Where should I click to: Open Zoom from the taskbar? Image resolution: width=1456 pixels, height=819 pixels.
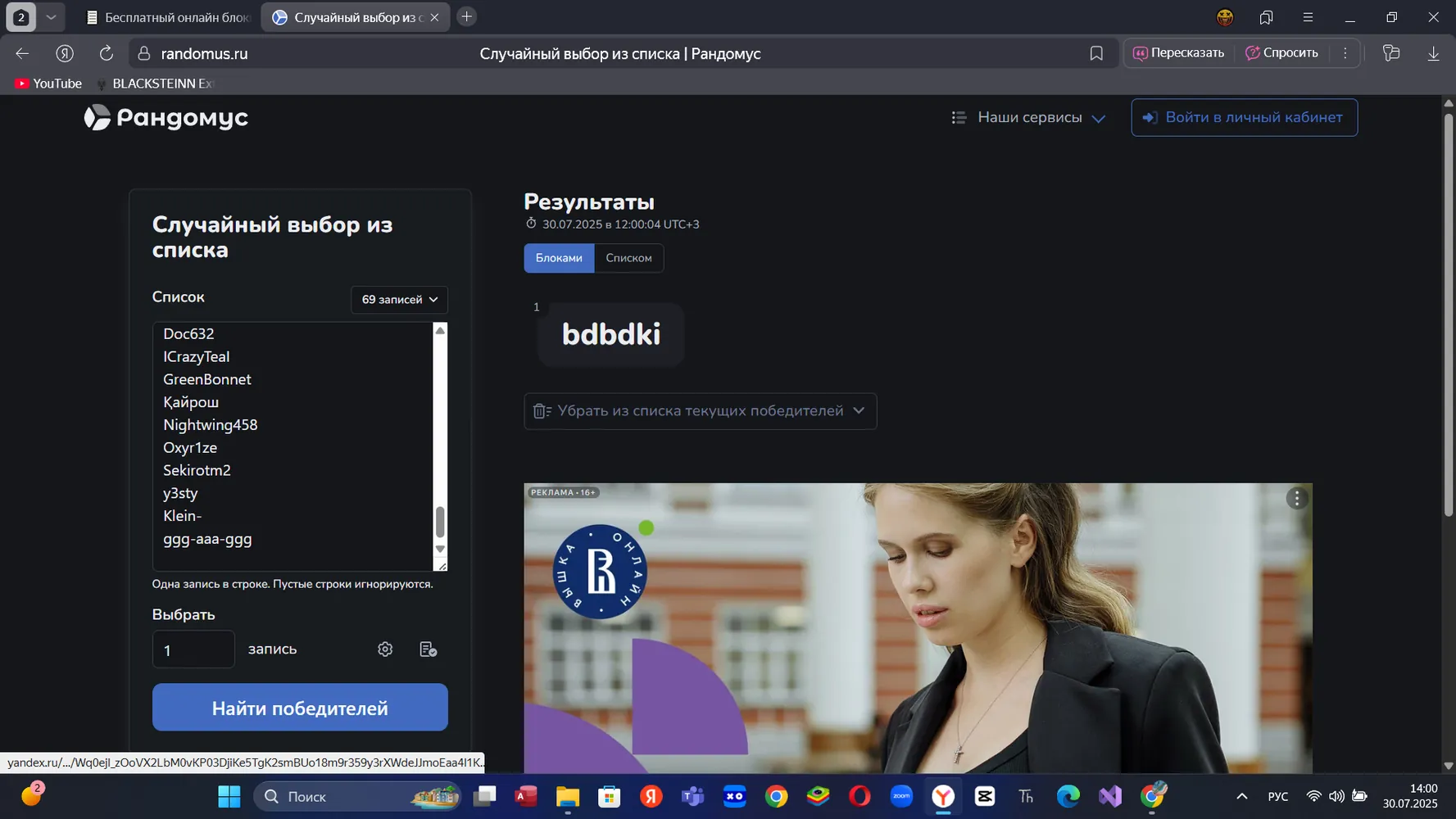[901, 796]
